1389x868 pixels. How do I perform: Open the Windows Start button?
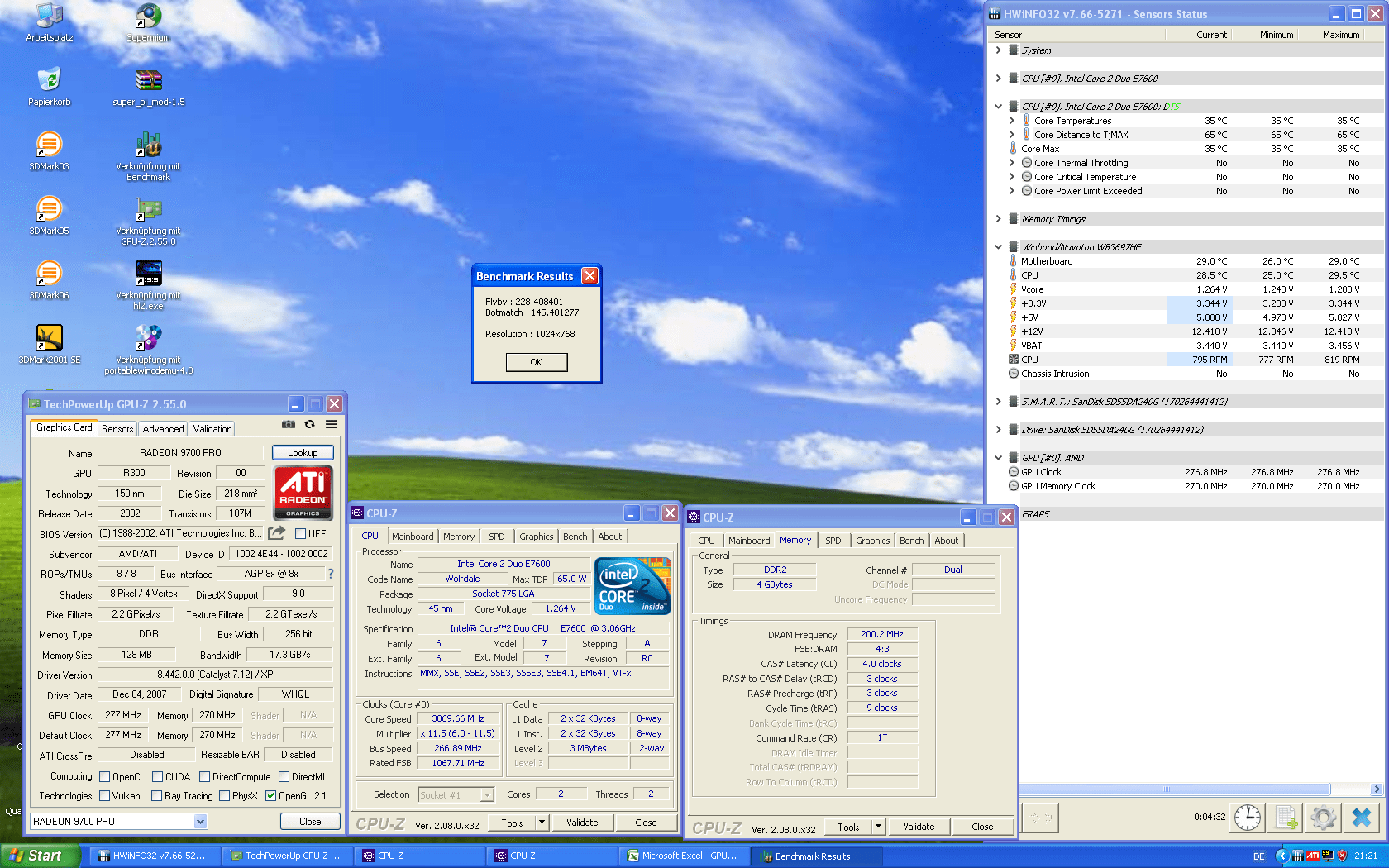[x=41, y=856]
